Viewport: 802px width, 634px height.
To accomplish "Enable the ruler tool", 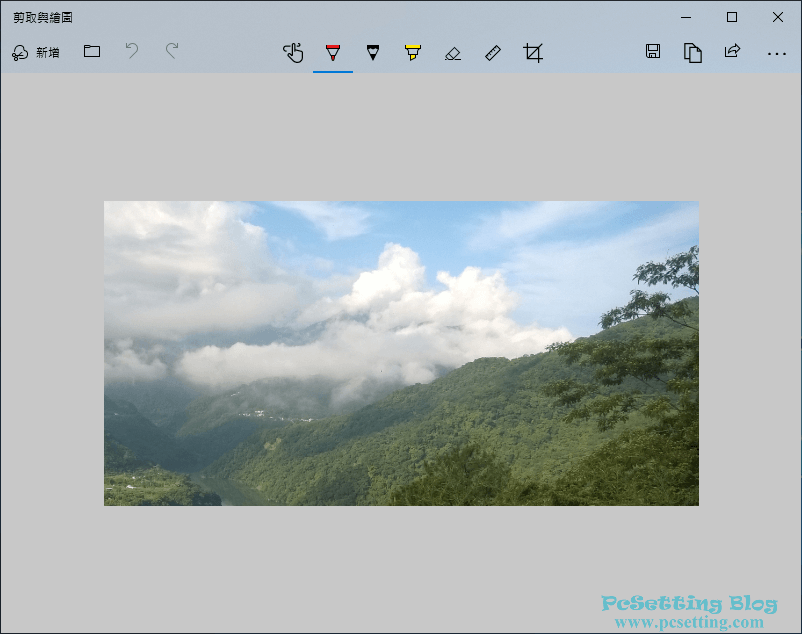I will [x=493, y=53].
